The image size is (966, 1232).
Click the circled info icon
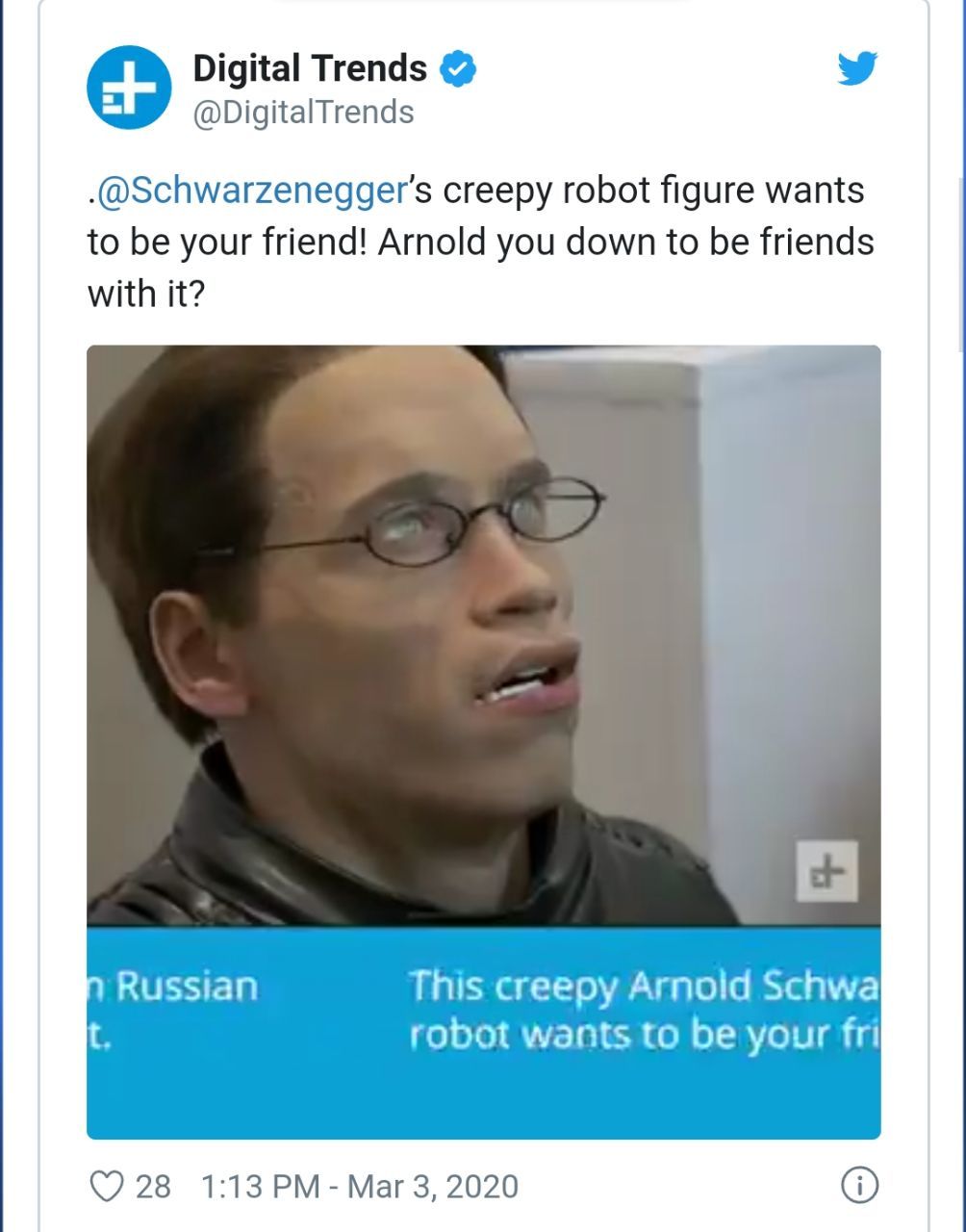tap(859, 1186)
